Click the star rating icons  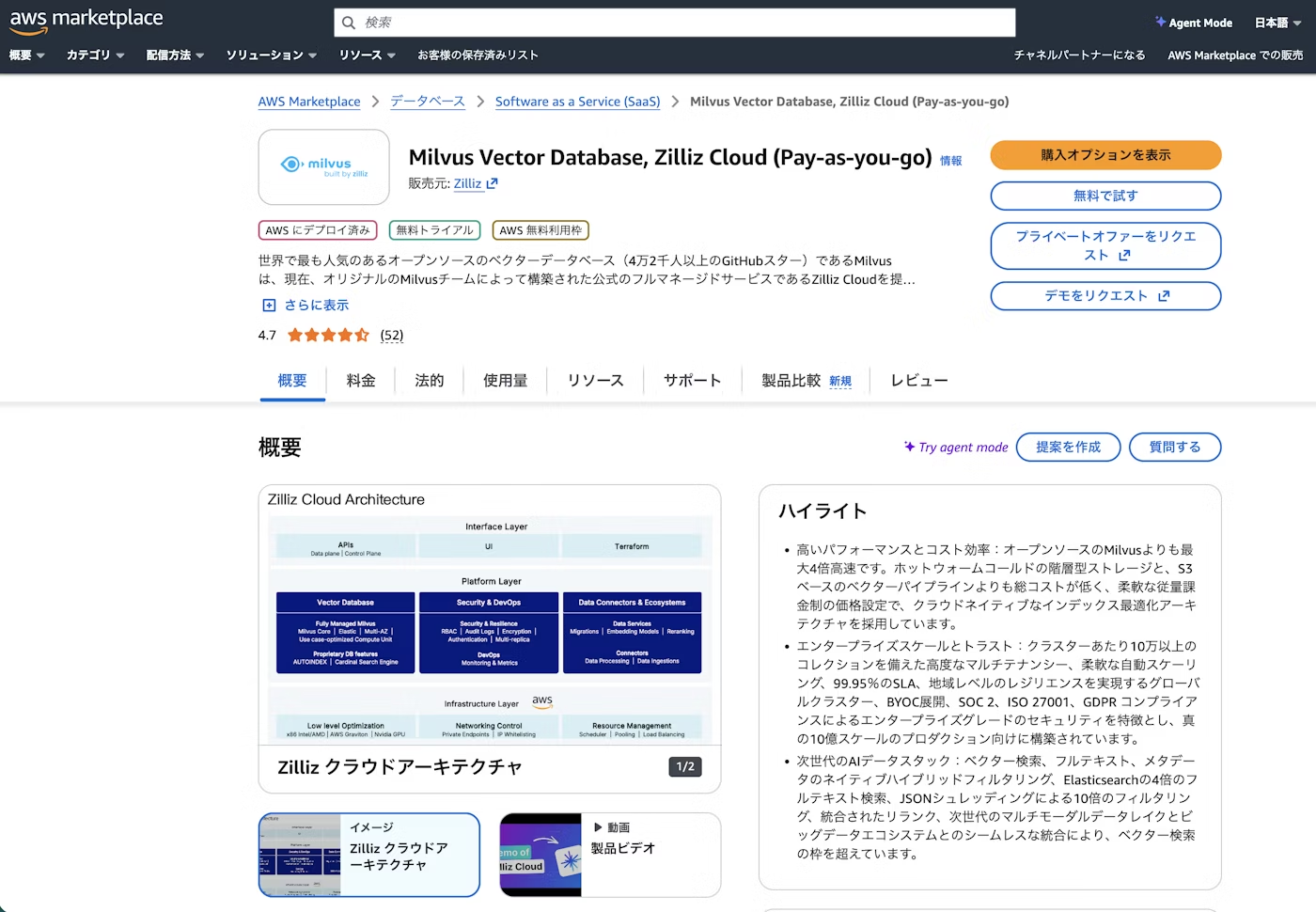click(328, 335)
